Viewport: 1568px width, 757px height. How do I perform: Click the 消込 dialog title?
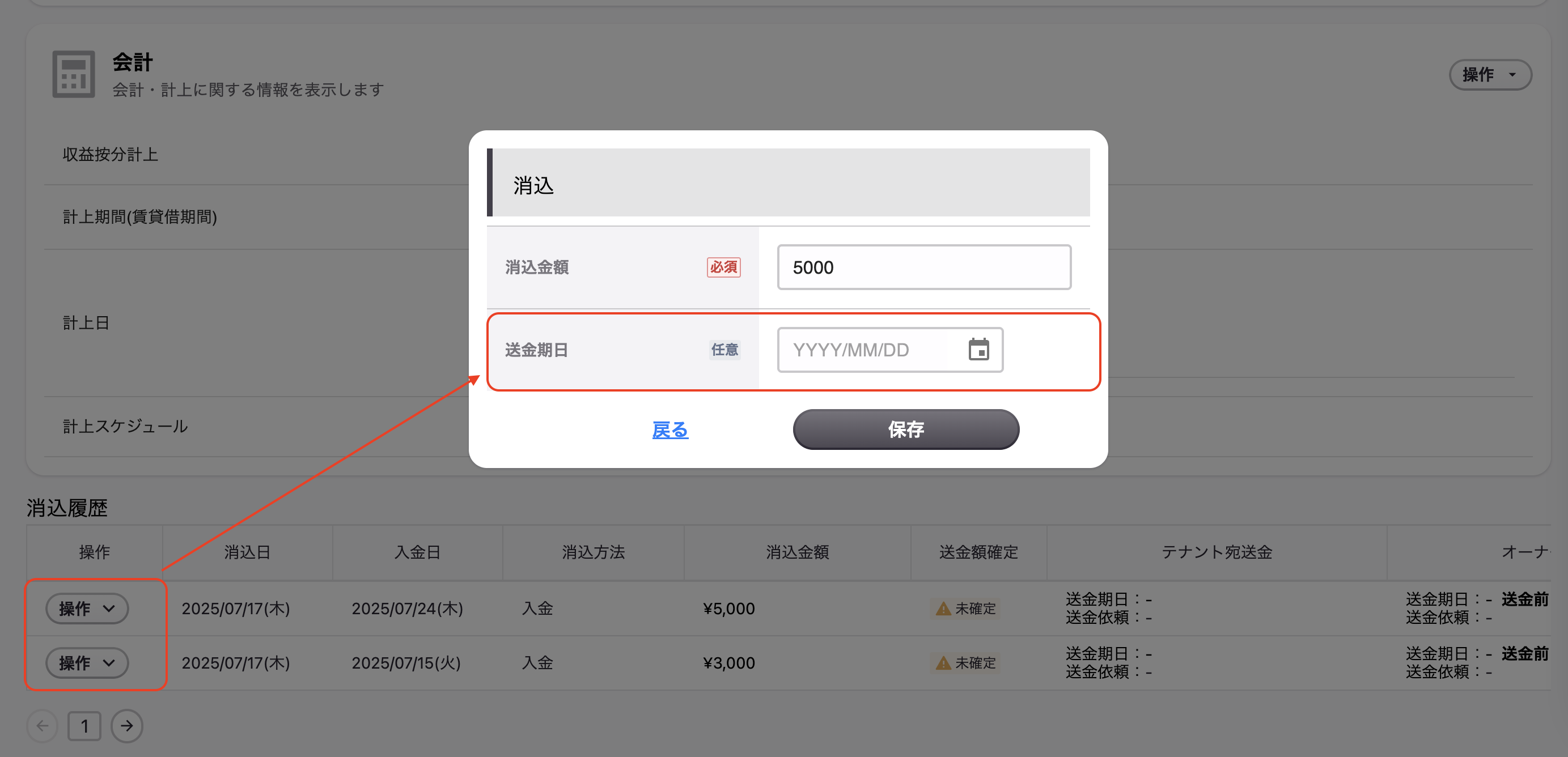tap(534, 185)
